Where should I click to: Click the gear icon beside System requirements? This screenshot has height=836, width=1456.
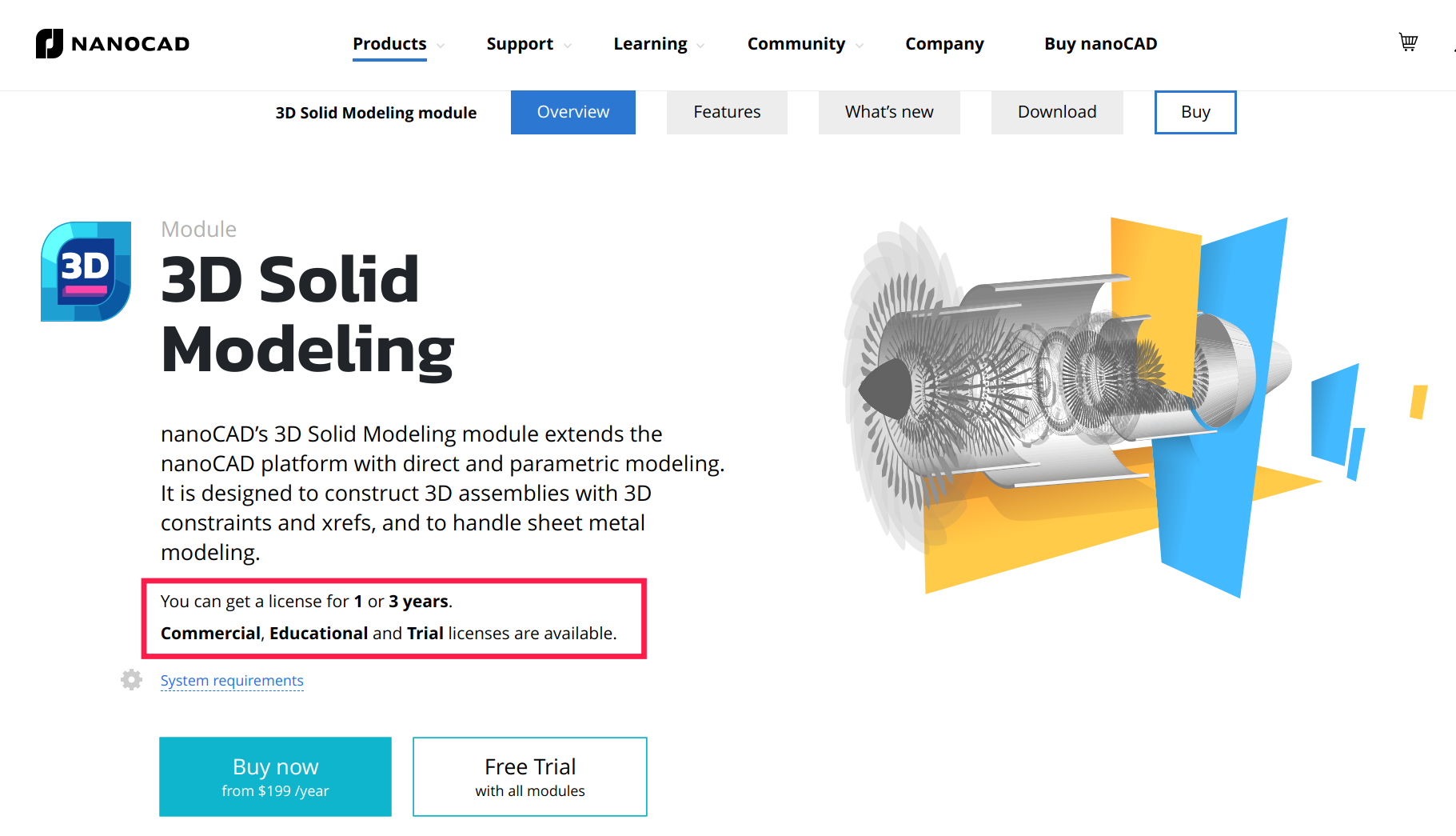(x=131, y=680)
